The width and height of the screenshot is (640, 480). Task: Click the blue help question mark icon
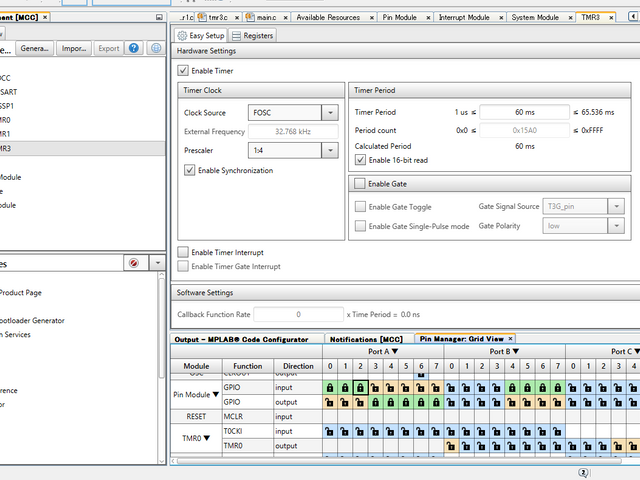136,48
